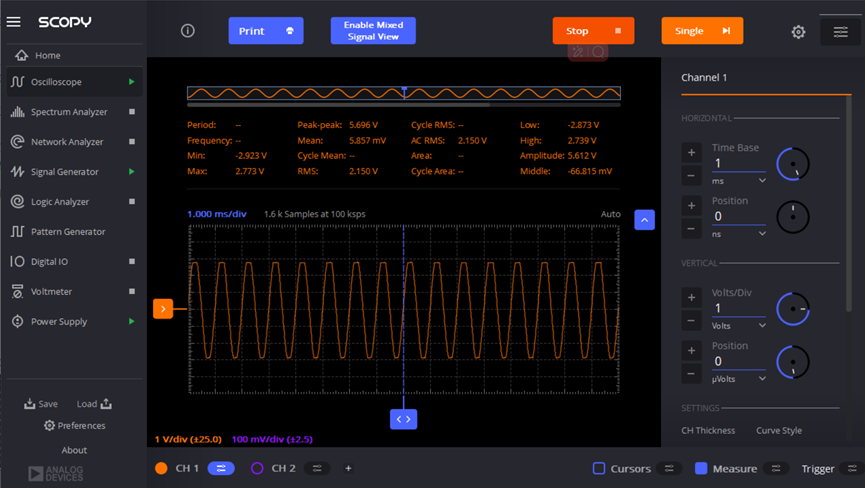Decrease horizontal Position with minus button
The width and height of the screenshot is (865, 488).
click(691, 229)
